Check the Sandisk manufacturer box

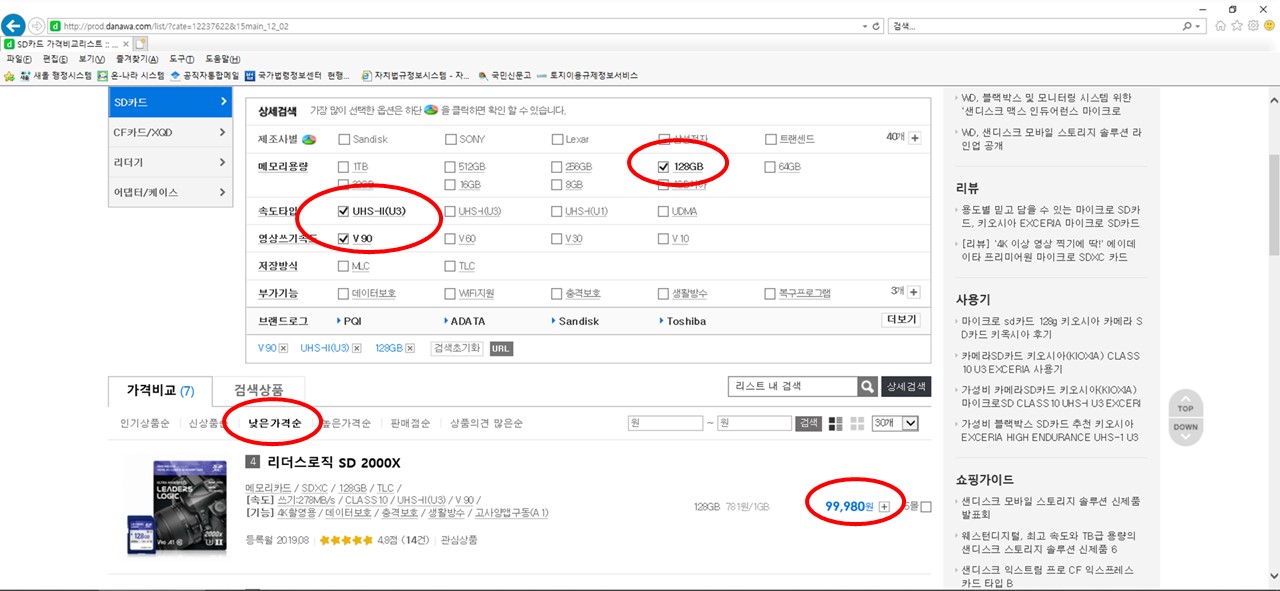pyautogui.click(x=345, y=139)
